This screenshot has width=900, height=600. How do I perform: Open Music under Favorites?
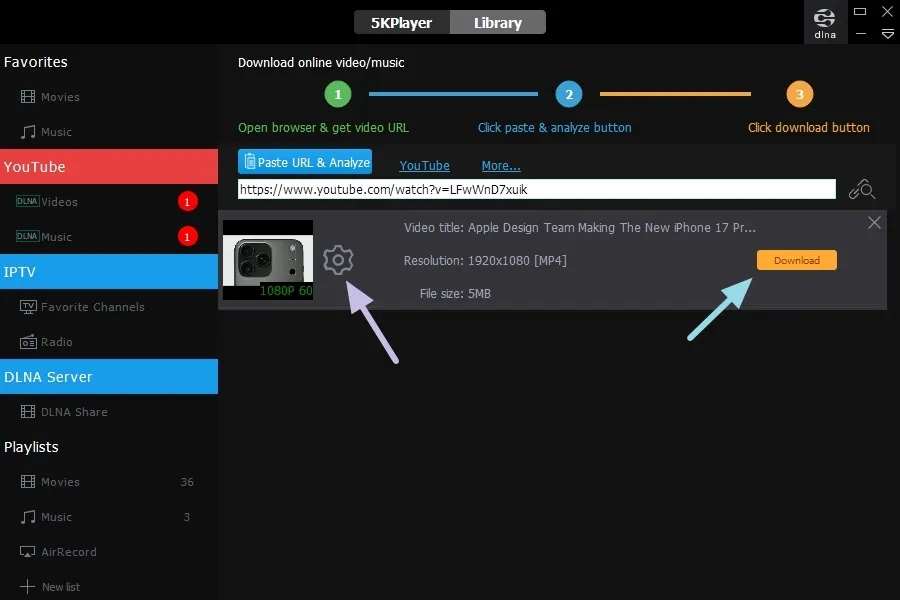(56, 132)
